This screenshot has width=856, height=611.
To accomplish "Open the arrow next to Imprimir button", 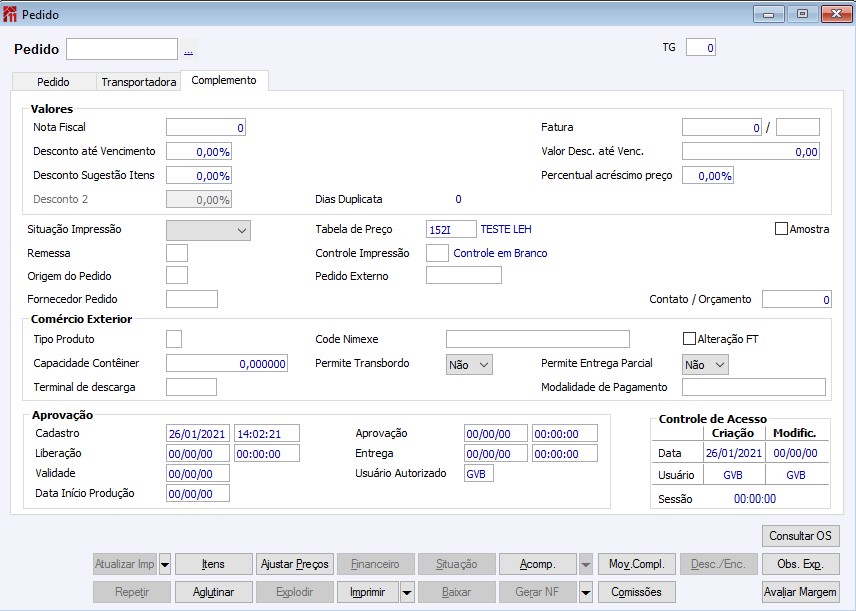I will point(407,592).
